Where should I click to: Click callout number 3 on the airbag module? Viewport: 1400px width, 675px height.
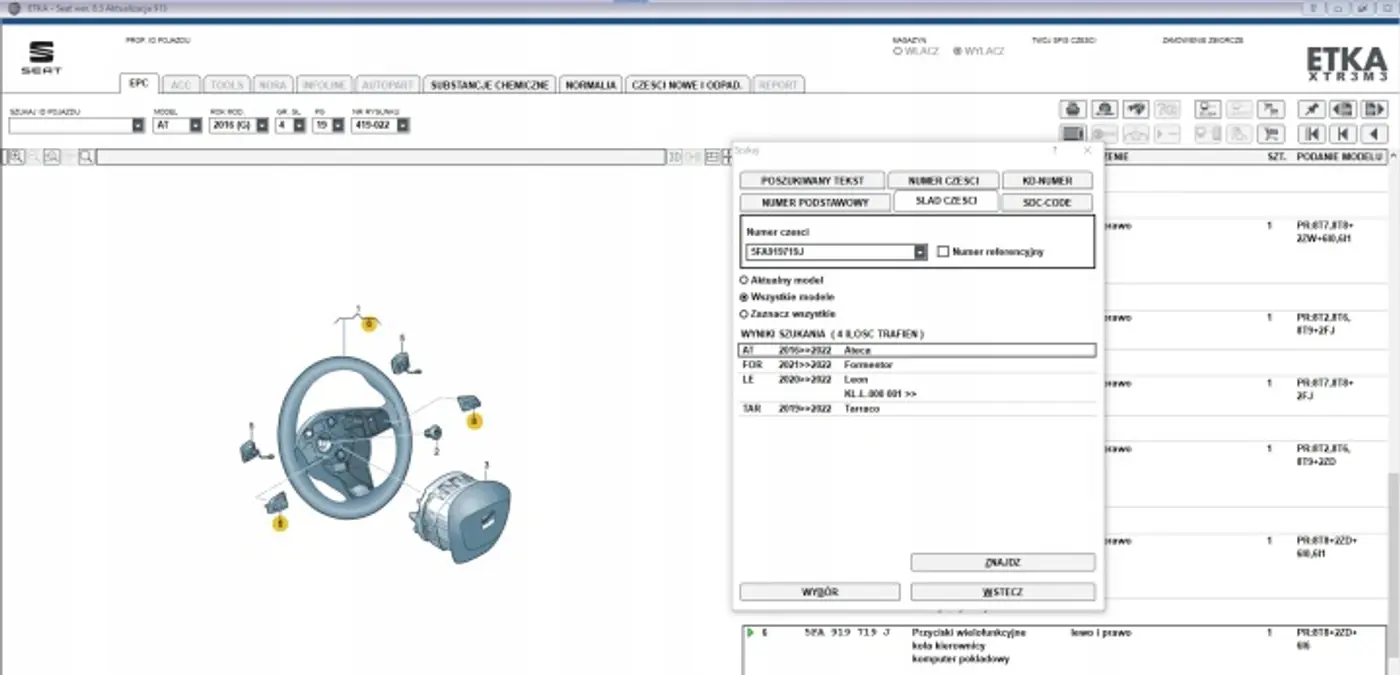coord(486,465)
